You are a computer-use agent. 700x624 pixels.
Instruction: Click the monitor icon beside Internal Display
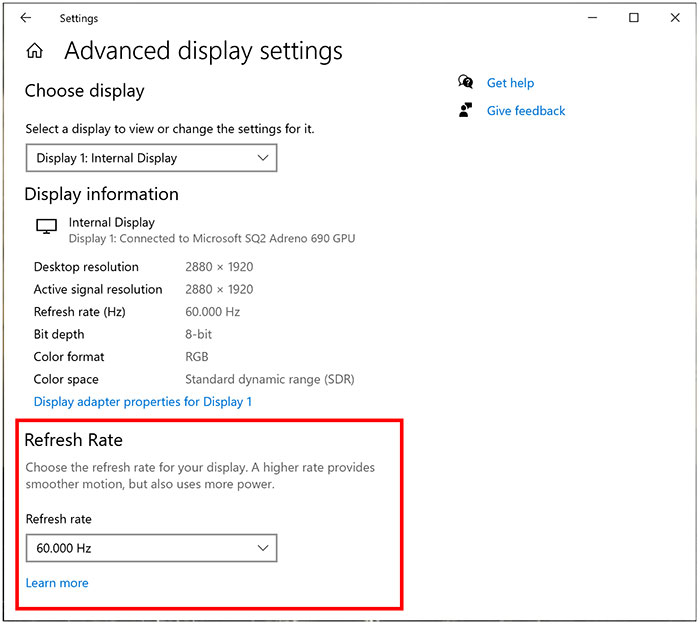(46, 228)
